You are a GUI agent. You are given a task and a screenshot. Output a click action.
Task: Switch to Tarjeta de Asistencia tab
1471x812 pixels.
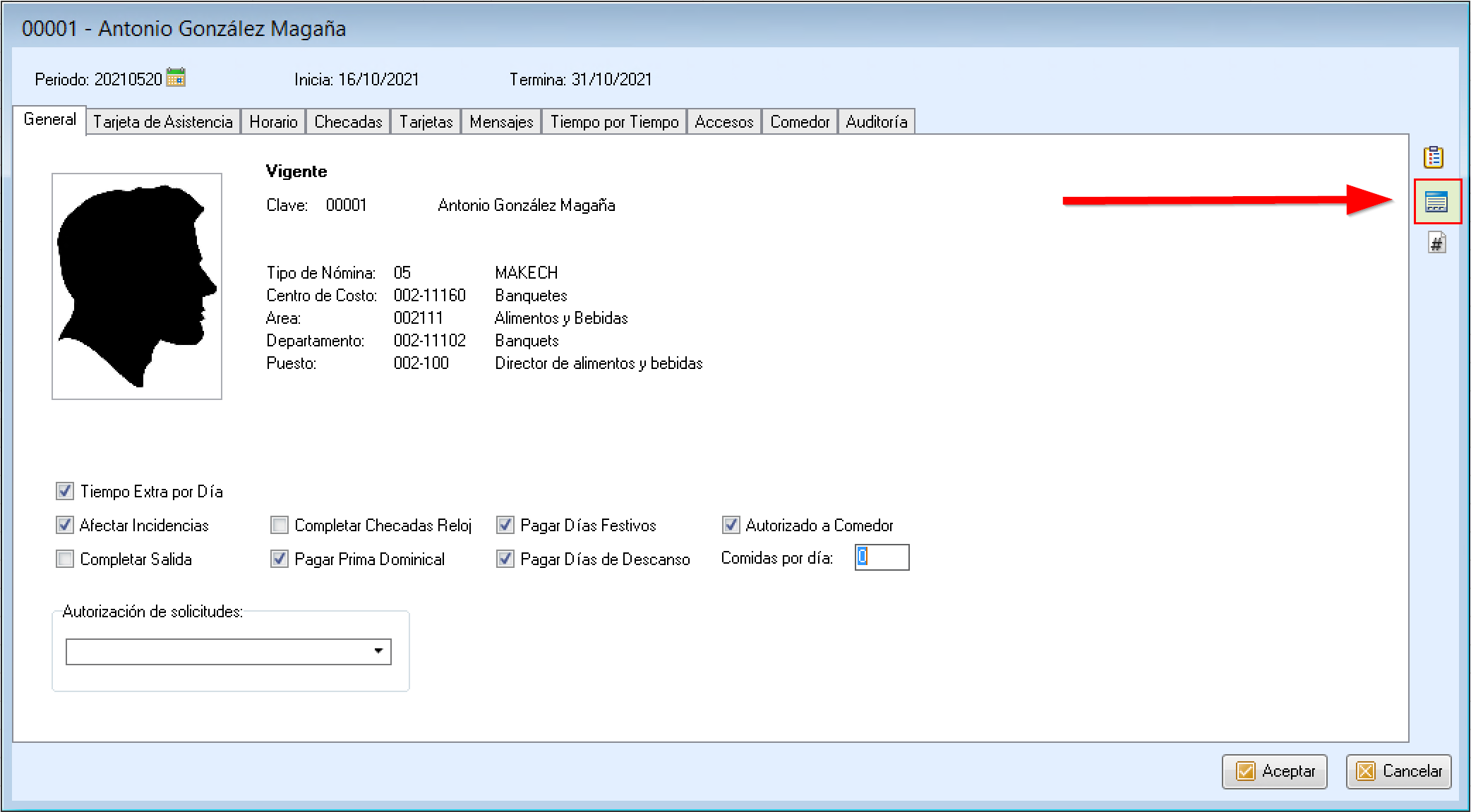[163, 121]
